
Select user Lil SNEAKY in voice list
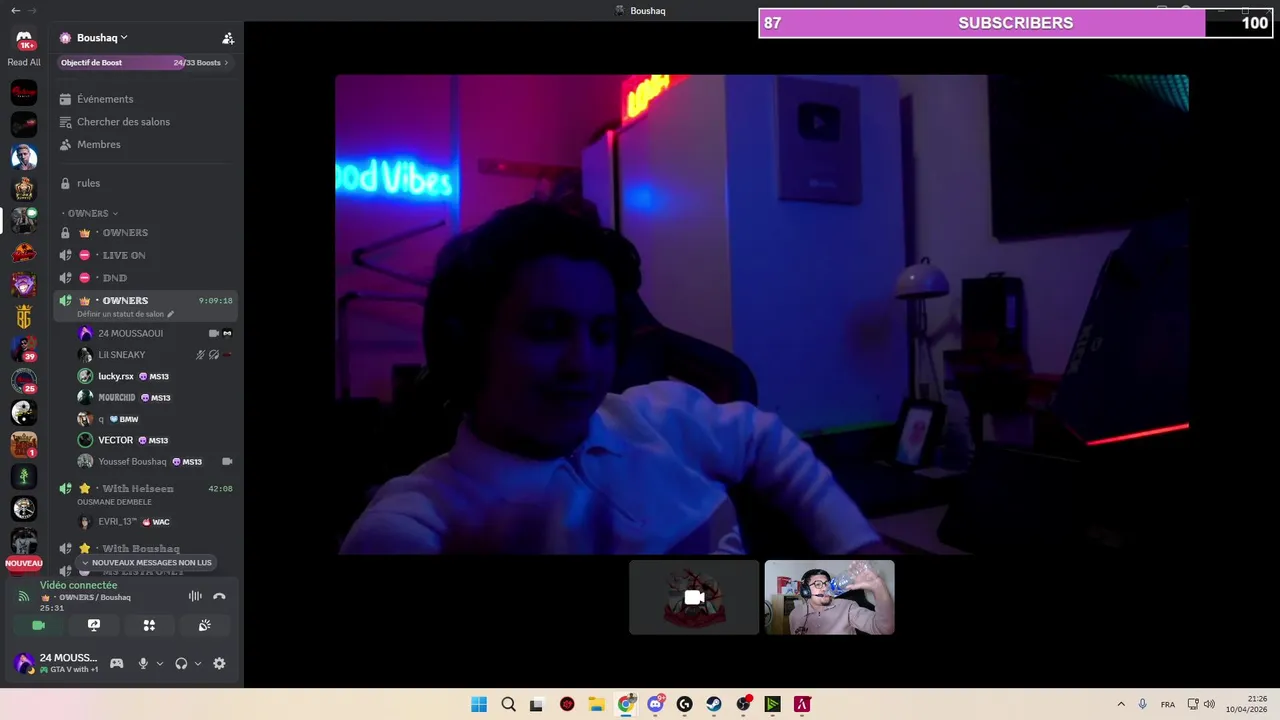[x=155, y=355]
